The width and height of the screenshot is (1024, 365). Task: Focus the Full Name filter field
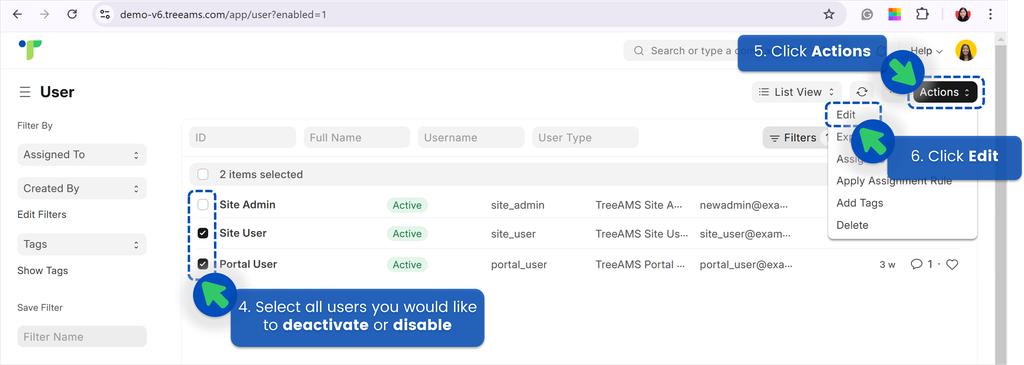coord(357,138)
